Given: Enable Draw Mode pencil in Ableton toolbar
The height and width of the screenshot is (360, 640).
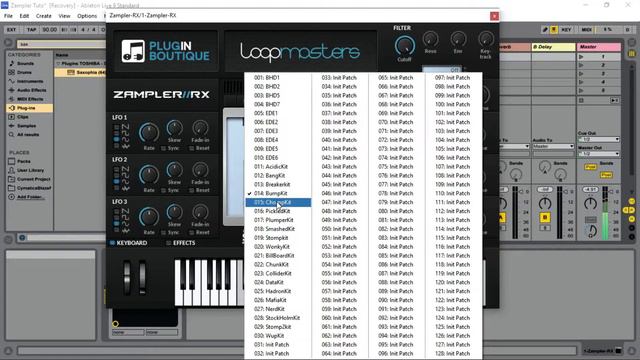Looking at the screenshot, I should (545, 29).
